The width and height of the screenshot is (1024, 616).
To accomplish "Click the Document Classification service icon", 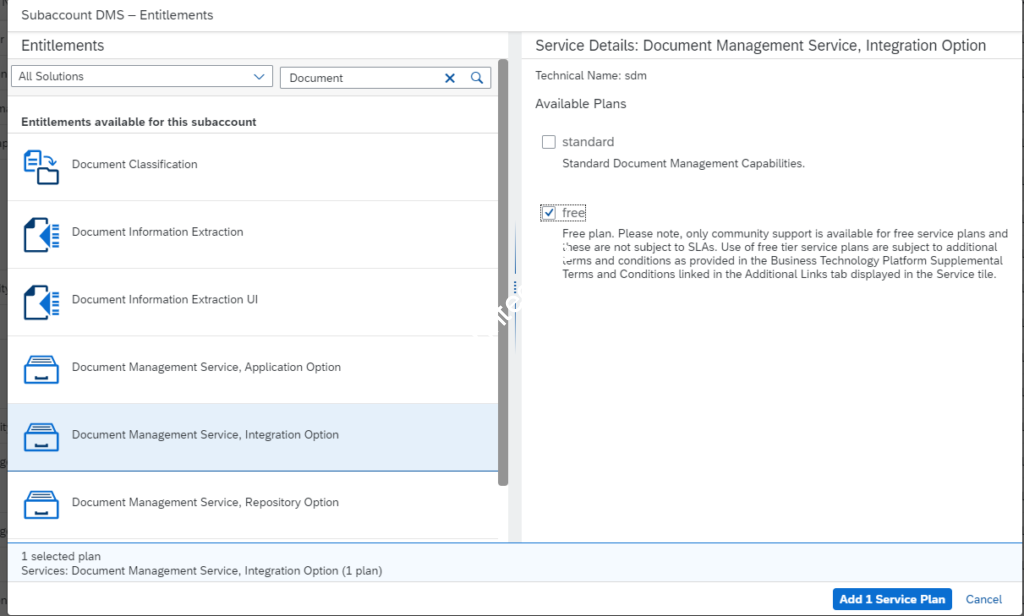I will 41,167.
